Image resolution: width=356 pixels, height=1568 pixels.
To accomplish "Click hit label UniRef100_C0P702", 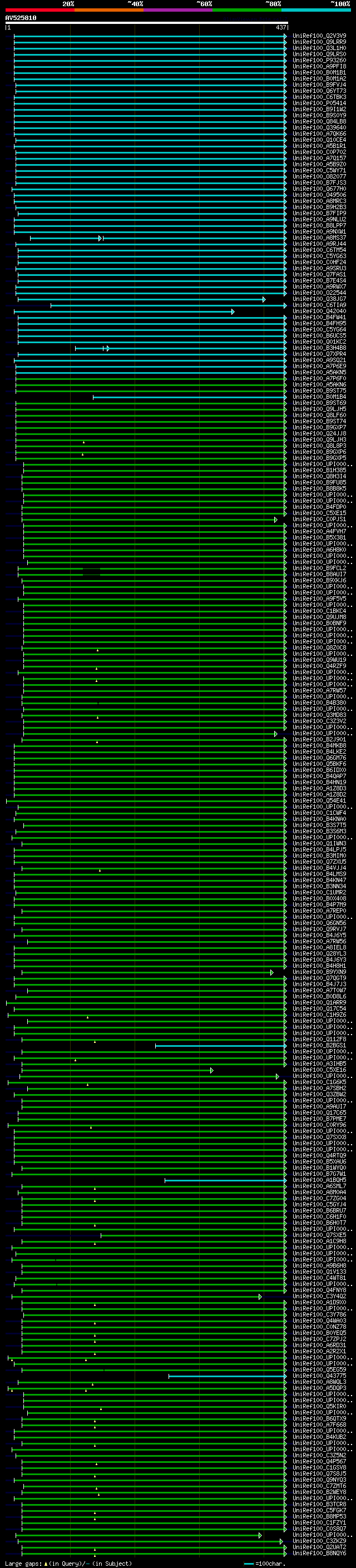I will 319,152.
